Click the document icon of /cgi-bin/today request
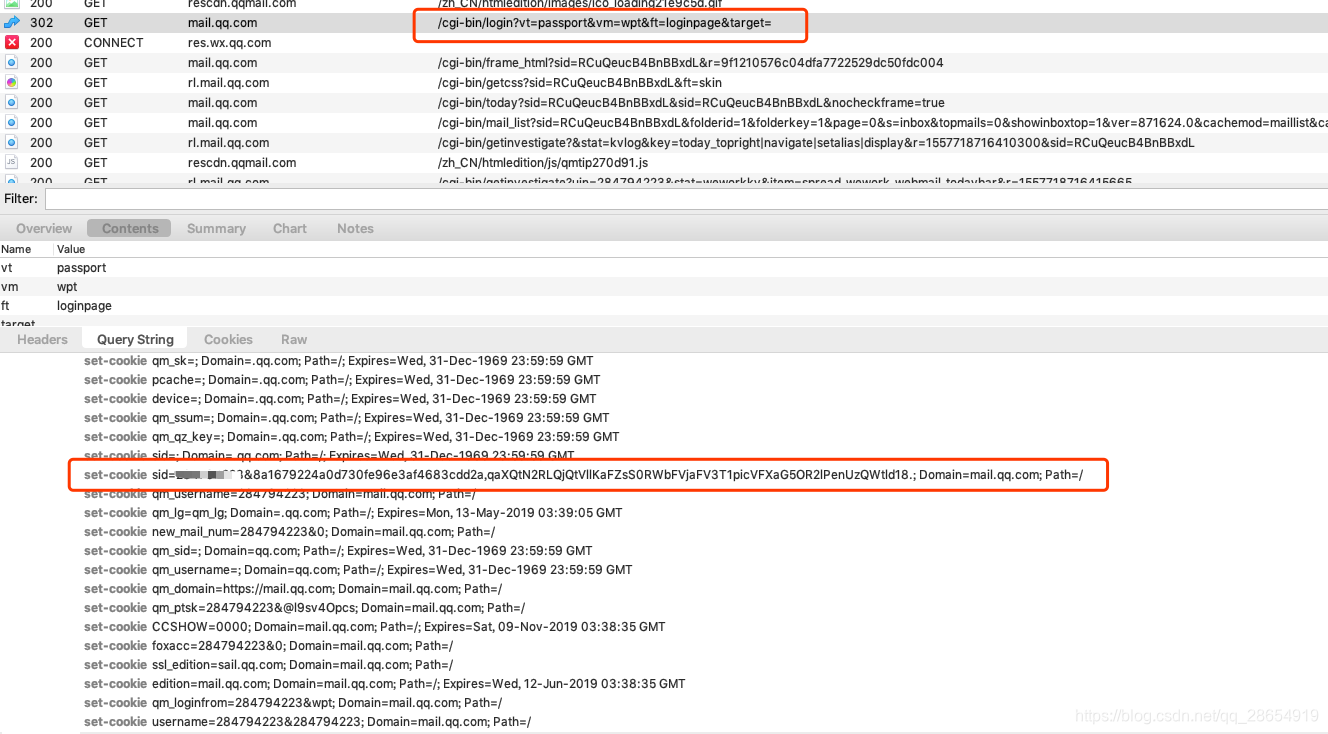Viewport: 1328px width, 734px height. coord(12,102)
